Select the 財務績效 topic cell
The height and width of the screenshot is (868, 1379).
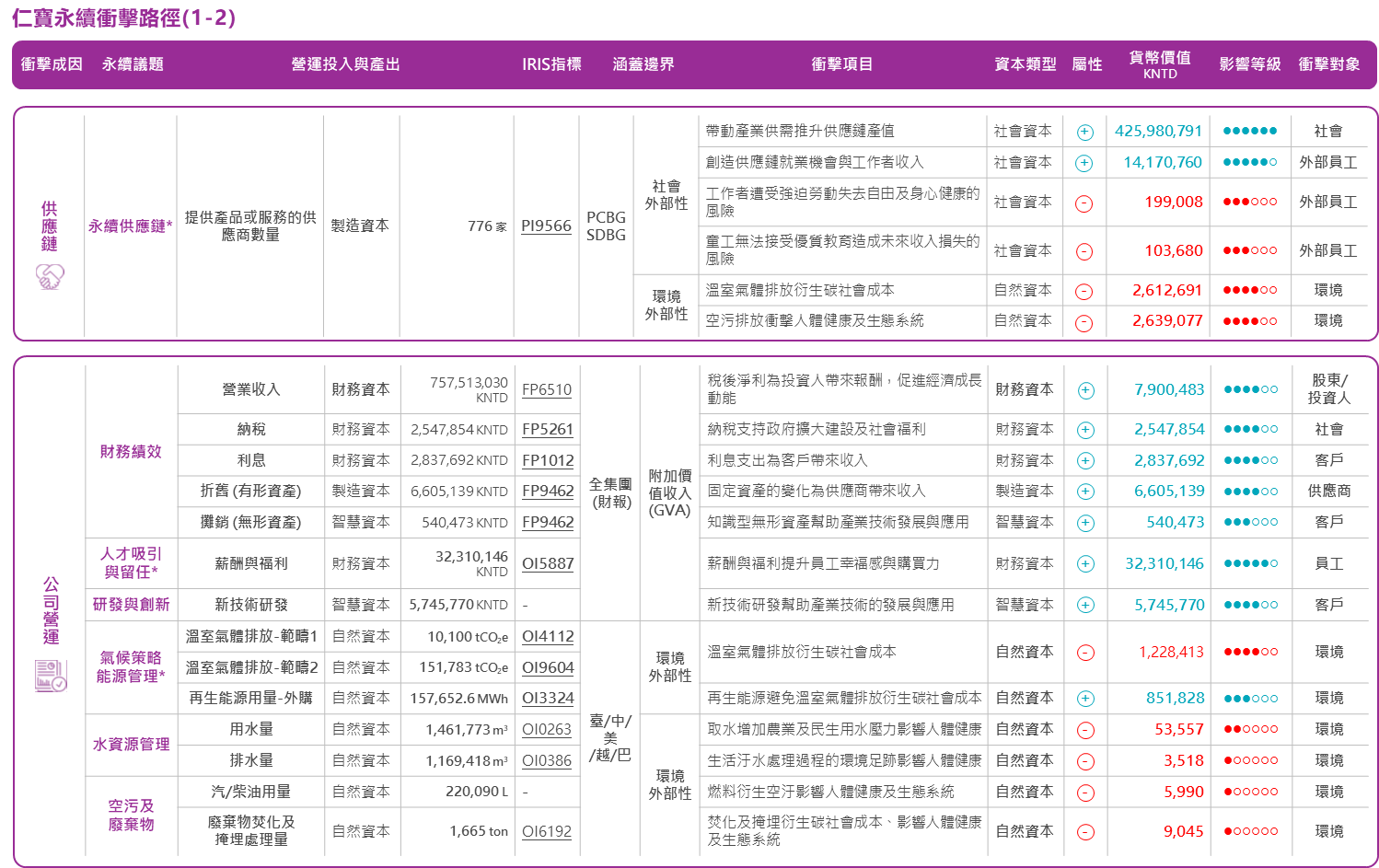pyautogui.click(x=131, y=451)
